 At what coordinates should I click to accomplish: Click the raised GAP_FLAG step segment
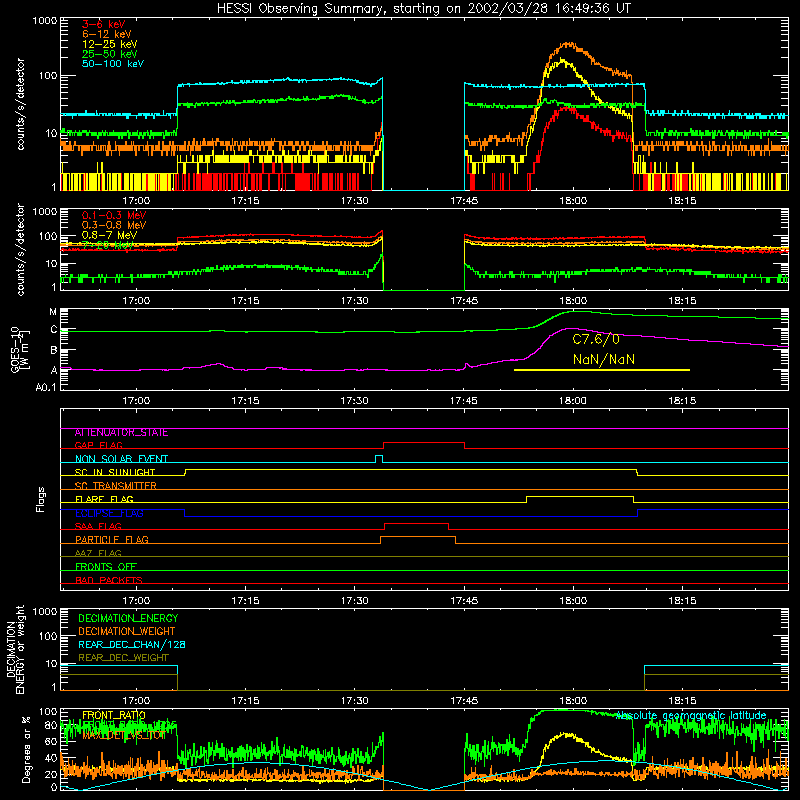point(424,442)
